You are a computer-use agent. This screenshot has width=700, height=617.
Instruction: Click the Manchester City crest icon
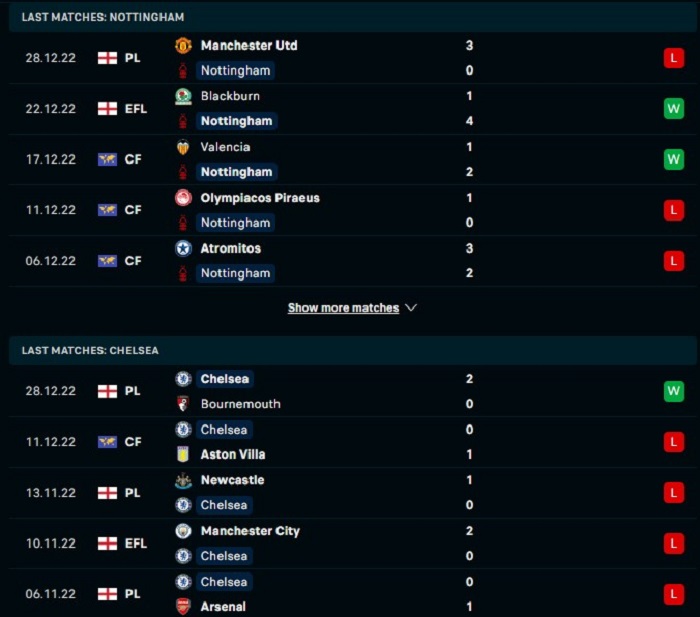coord(183,531)
